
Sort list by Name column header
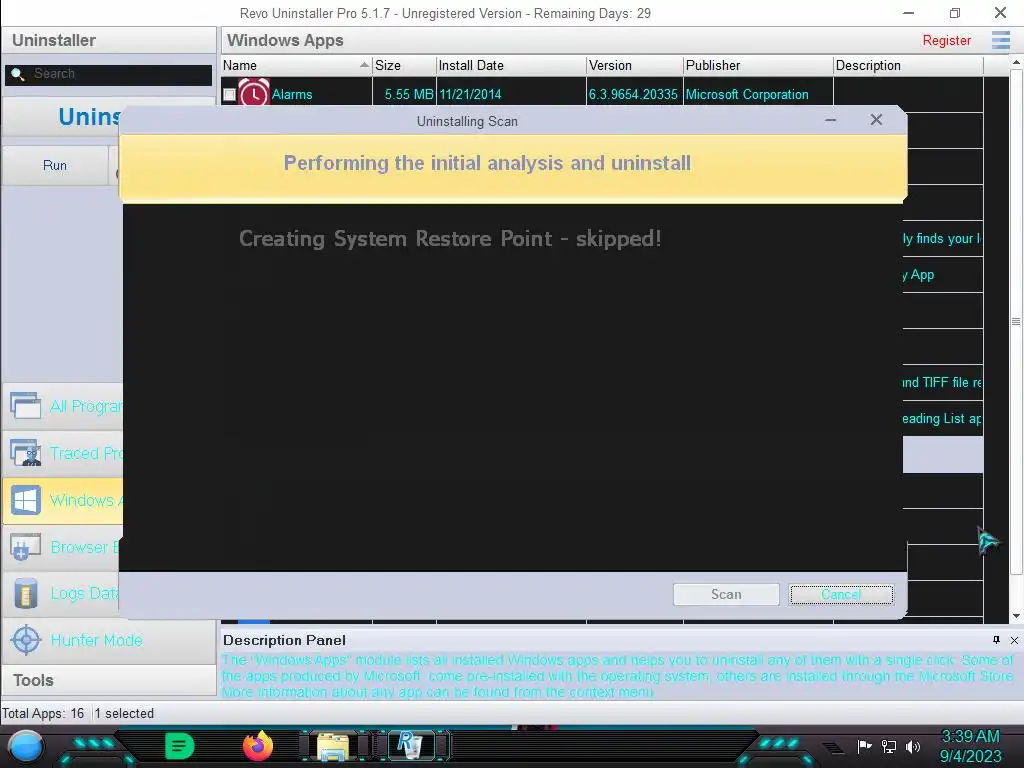click(296, 65)
